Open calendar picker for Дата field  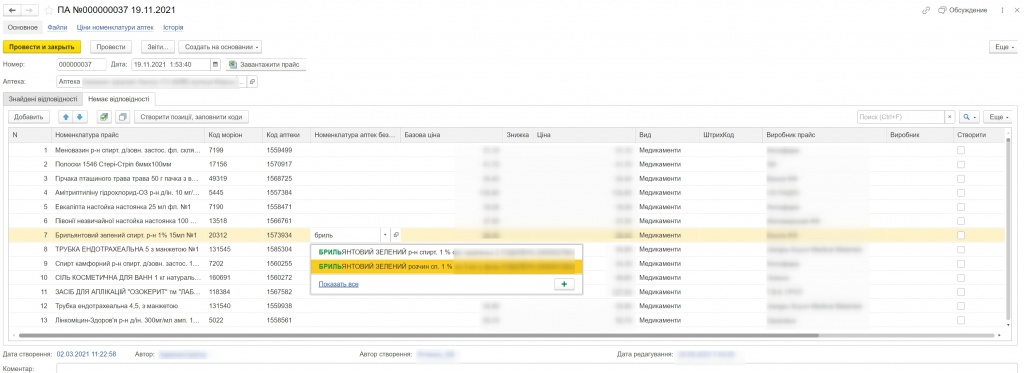[x=216, y=65]
